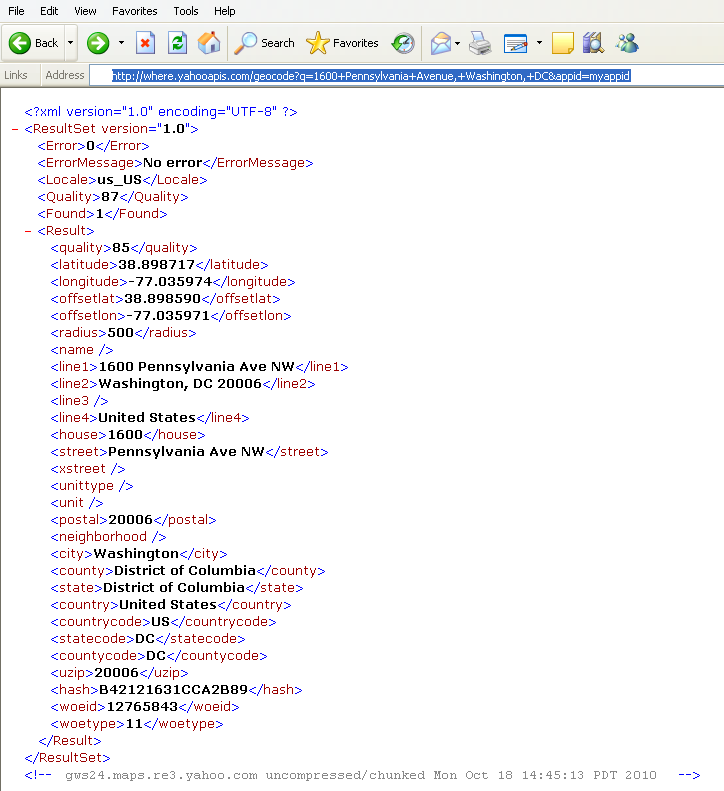Viewport: 724px width, 791px height.
Task: Click the Mail envelope icon
Action: pyautogui.click(x=440, y=43)
